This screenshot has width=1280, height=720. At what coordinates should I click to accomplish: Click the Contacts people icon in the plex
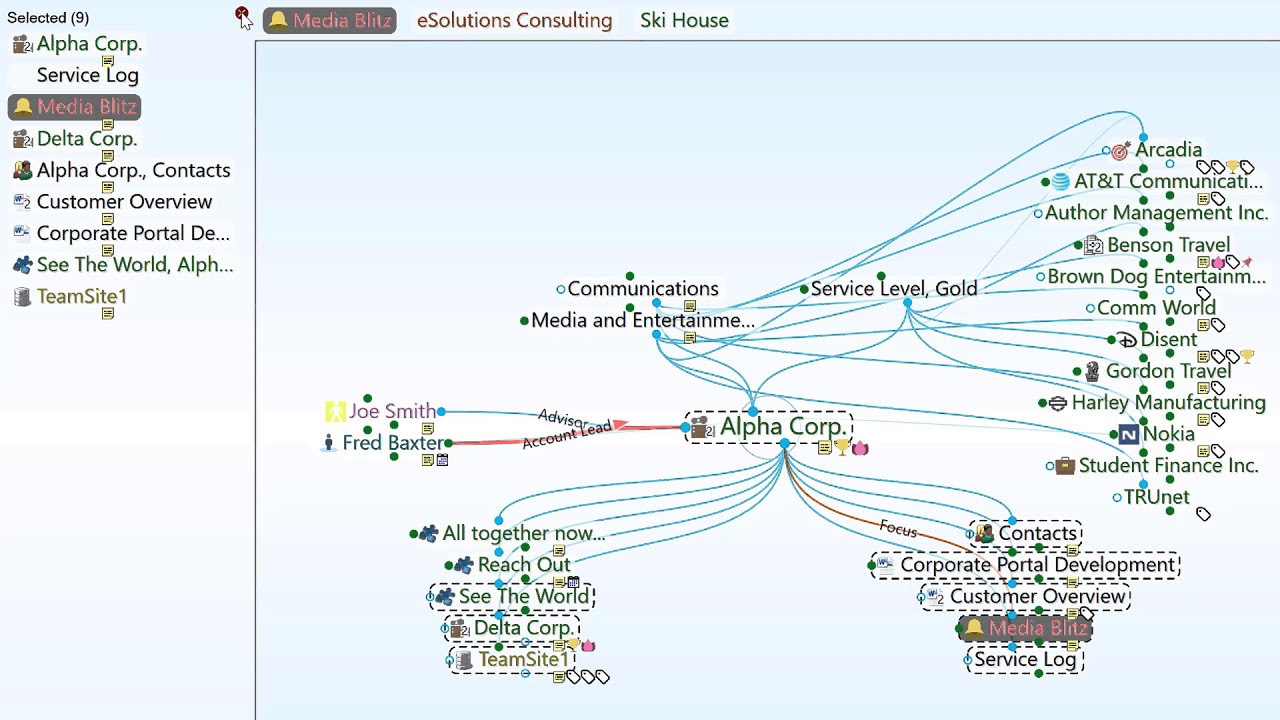[984, 534]
